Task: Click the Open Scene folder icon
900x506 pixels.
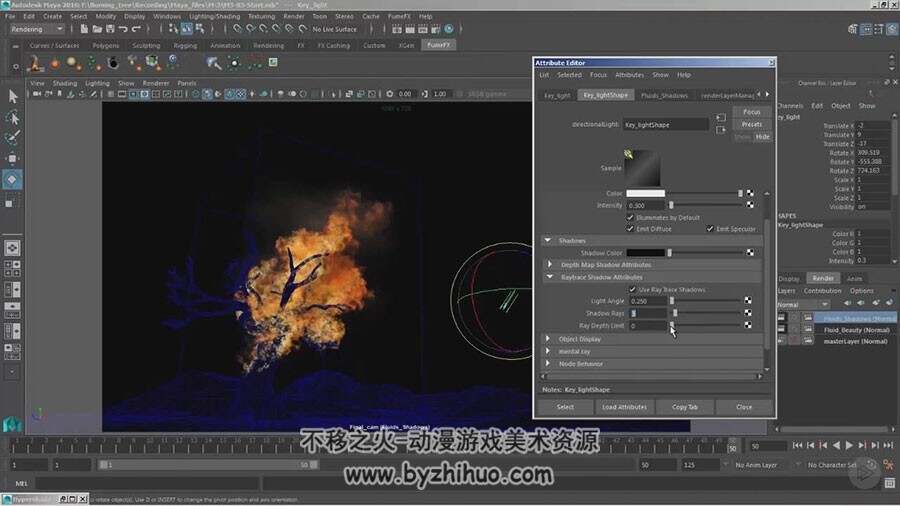Action: (x=97, y=29)
